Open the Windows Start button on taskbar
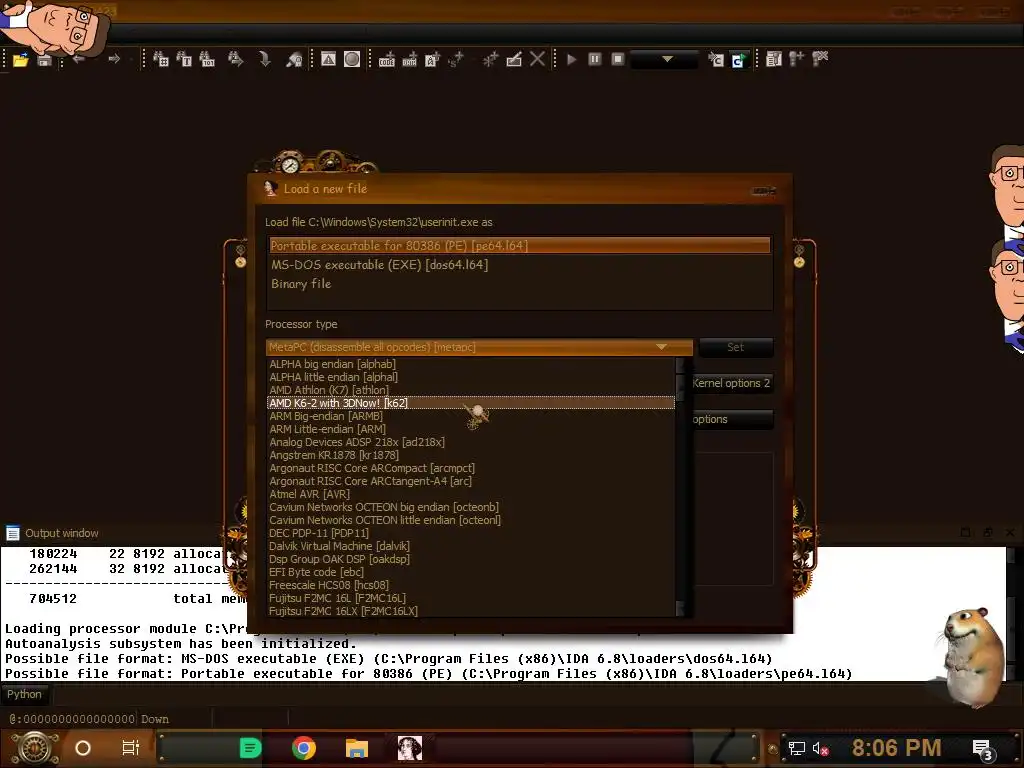Image resolution: width=1024 pixels, height=768 pixels. [35, 748]
